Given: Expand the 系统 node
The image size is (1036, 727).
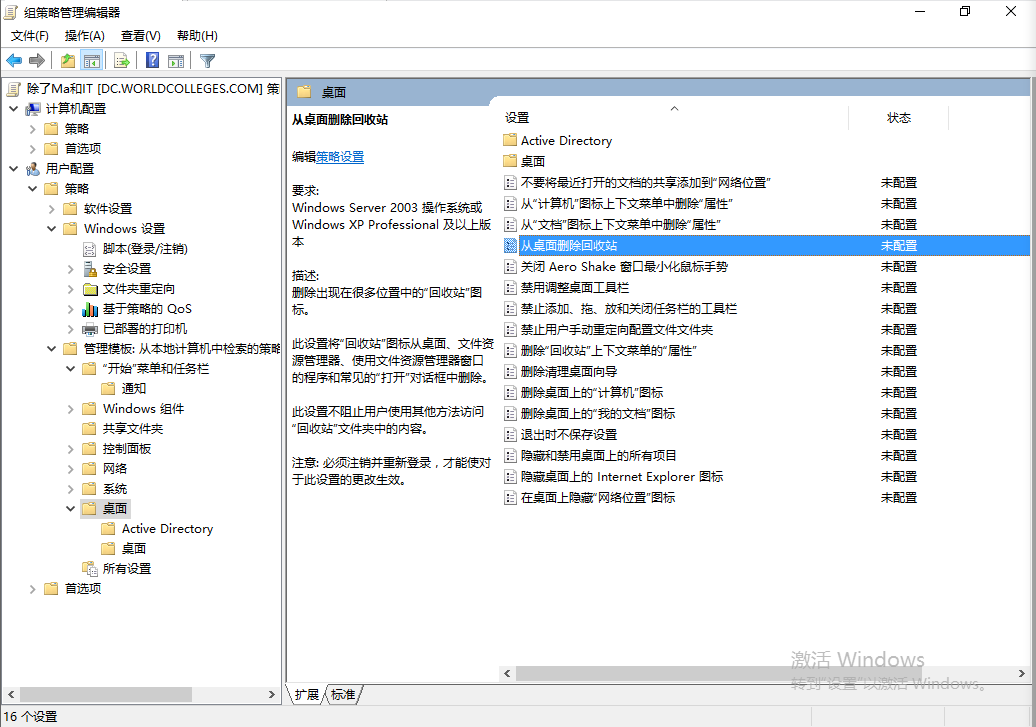Looking at the screenshot, I should [71, 489].
